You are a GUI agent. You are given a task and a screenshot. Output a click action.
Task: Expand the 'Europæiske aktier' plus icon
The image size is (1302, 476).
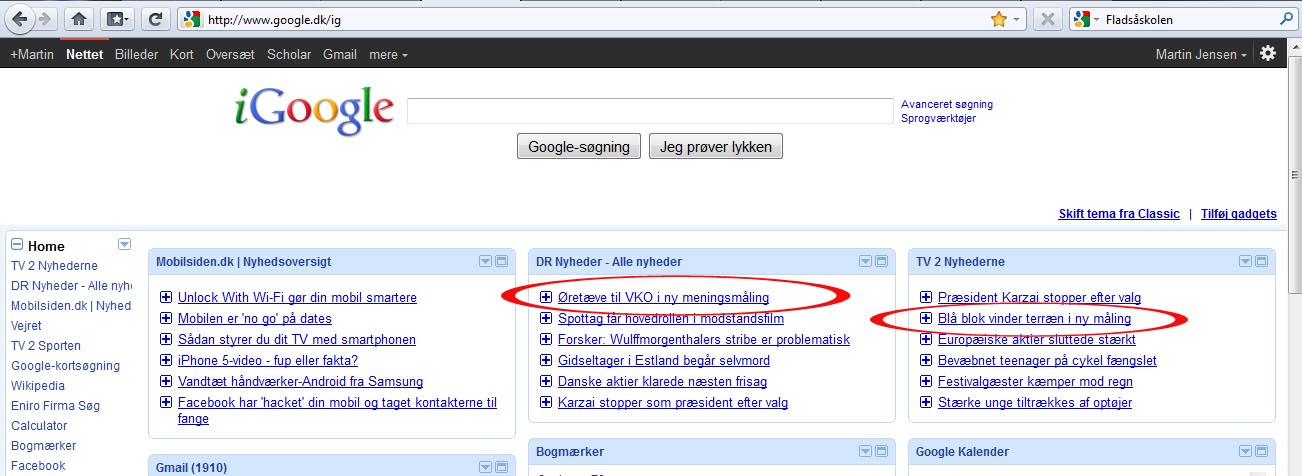pos(926,339)
